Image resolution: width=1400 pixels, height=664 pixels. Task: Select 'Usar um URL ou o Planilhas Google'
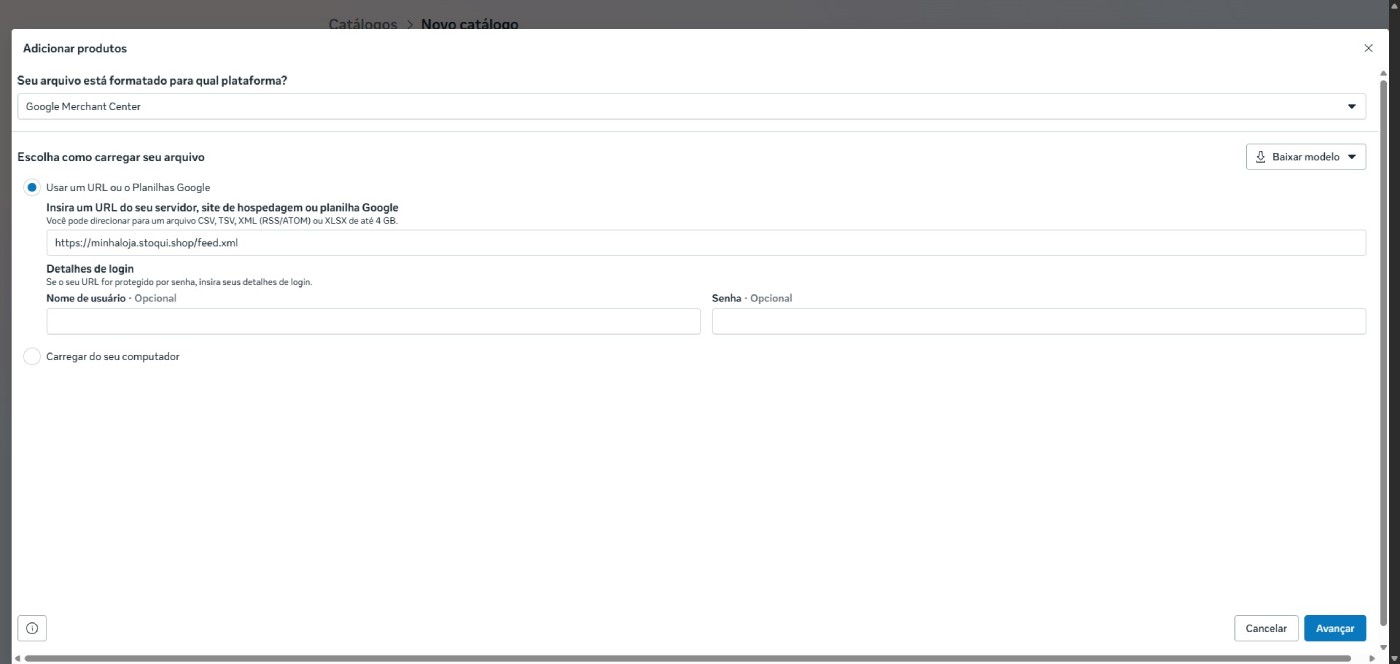click(x=32, y=187)
